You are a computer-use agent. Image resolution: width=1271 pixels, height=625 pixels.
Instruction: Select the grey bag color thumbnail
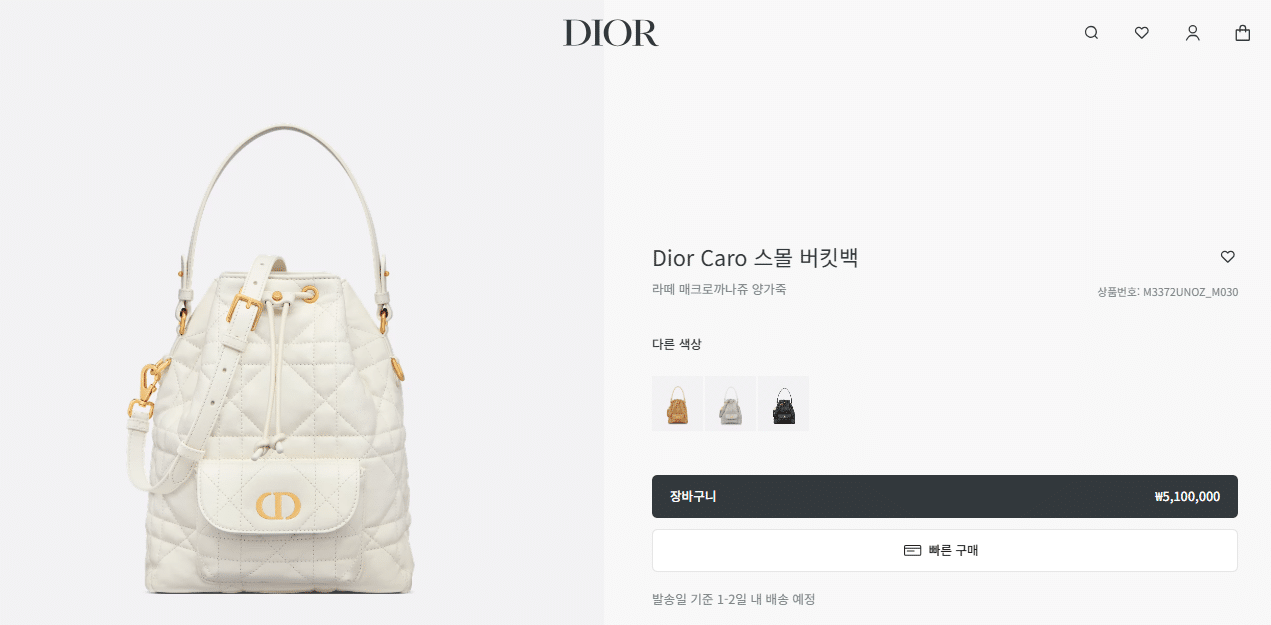click(730, 404)
